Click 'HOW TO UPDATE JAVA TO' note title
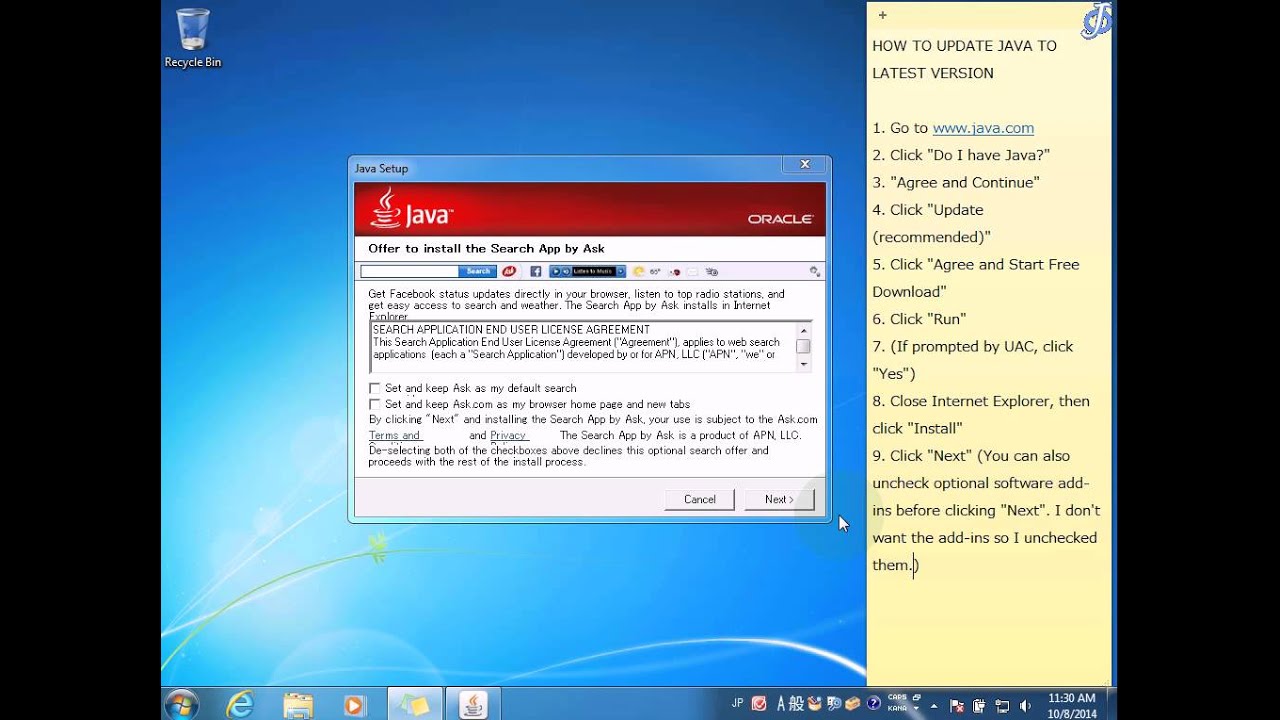This screenshot has height=720, width=1280. point(964,46)
